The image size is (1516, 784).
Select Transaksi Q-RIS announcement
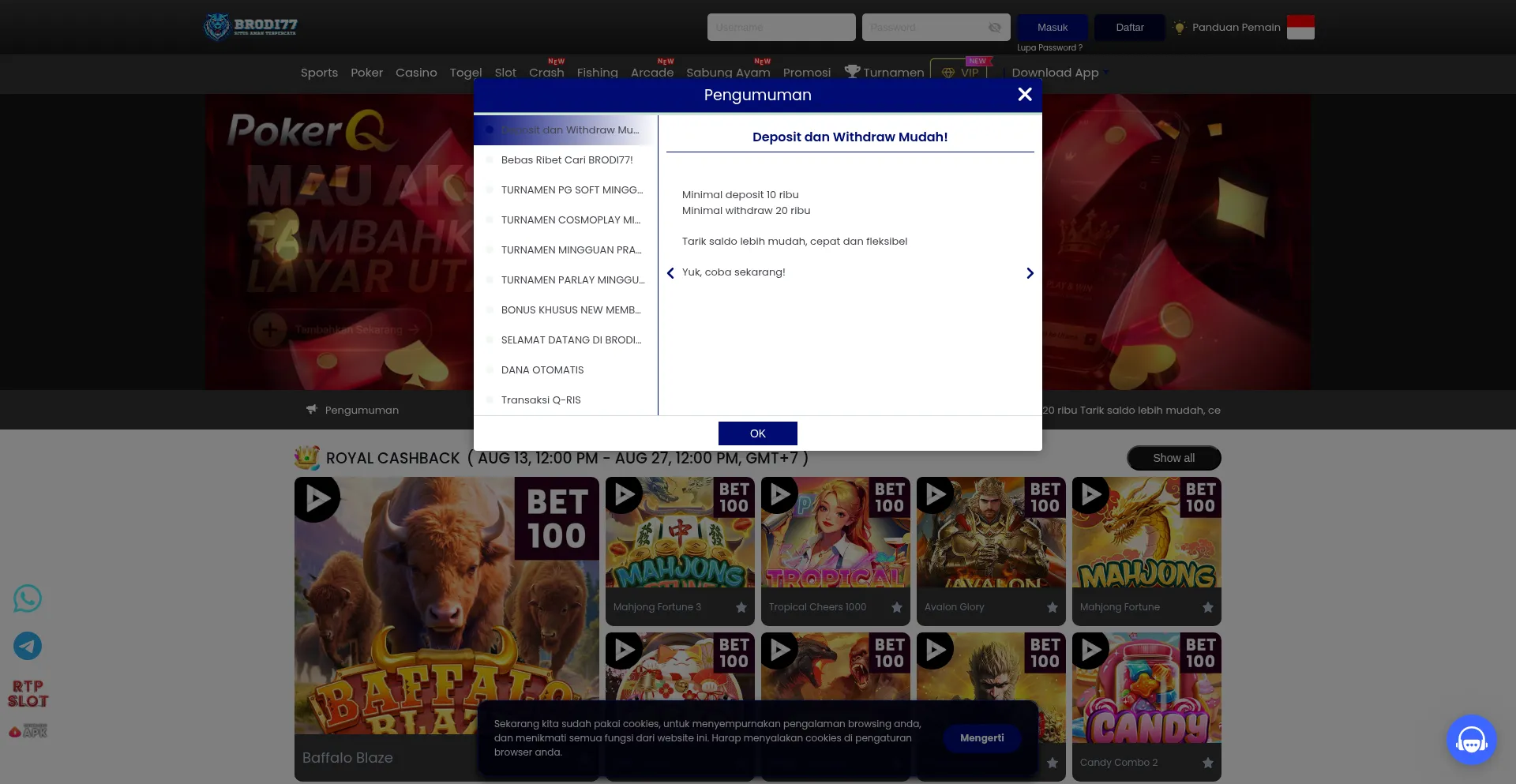565,400
